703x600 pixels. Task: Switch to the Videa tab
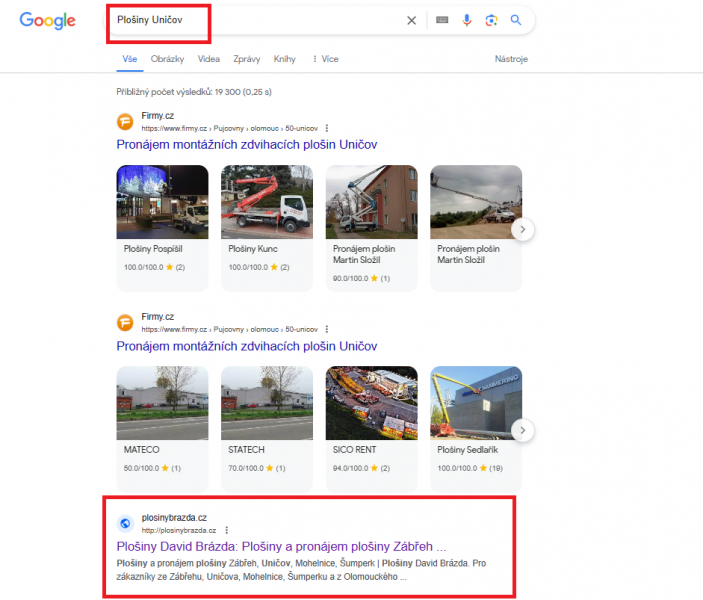pyautogui.click(x=208, y=59)
